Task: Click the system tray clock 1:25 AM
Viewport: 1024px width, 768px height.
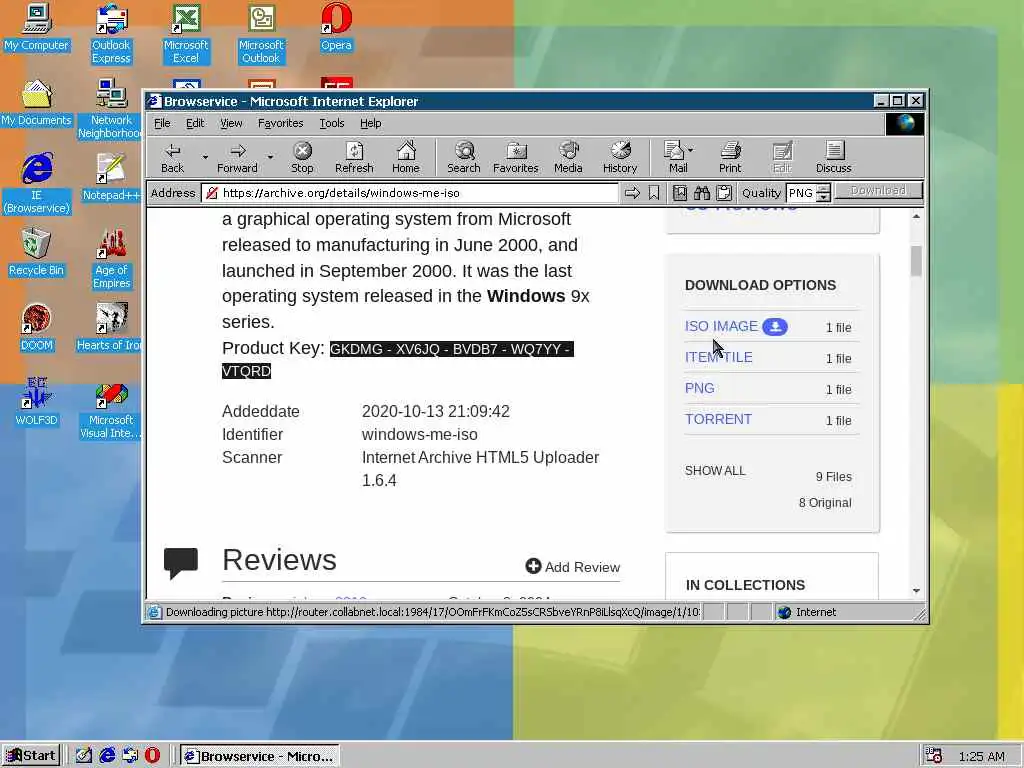Action: [982, 756]
